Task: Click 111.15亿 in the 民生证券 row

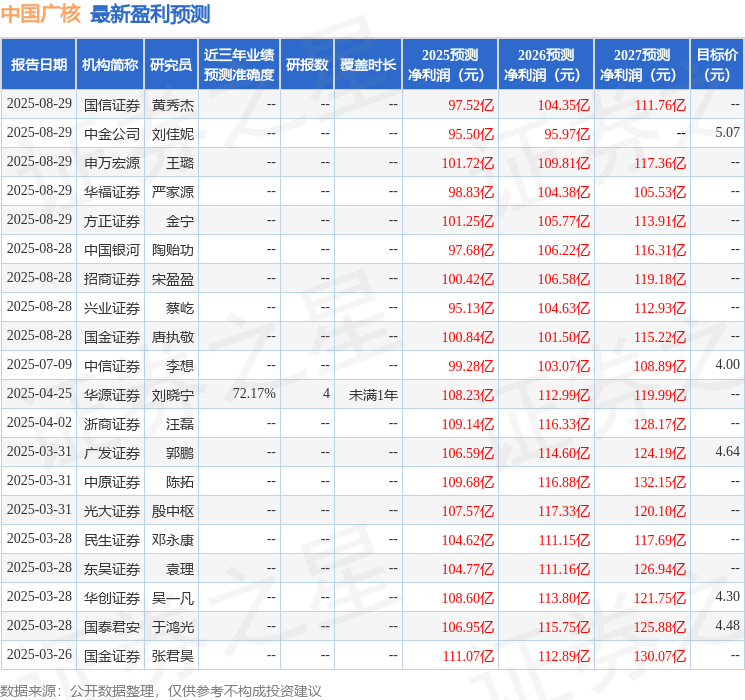Action: pyautogui.click(x=564, y=539)
